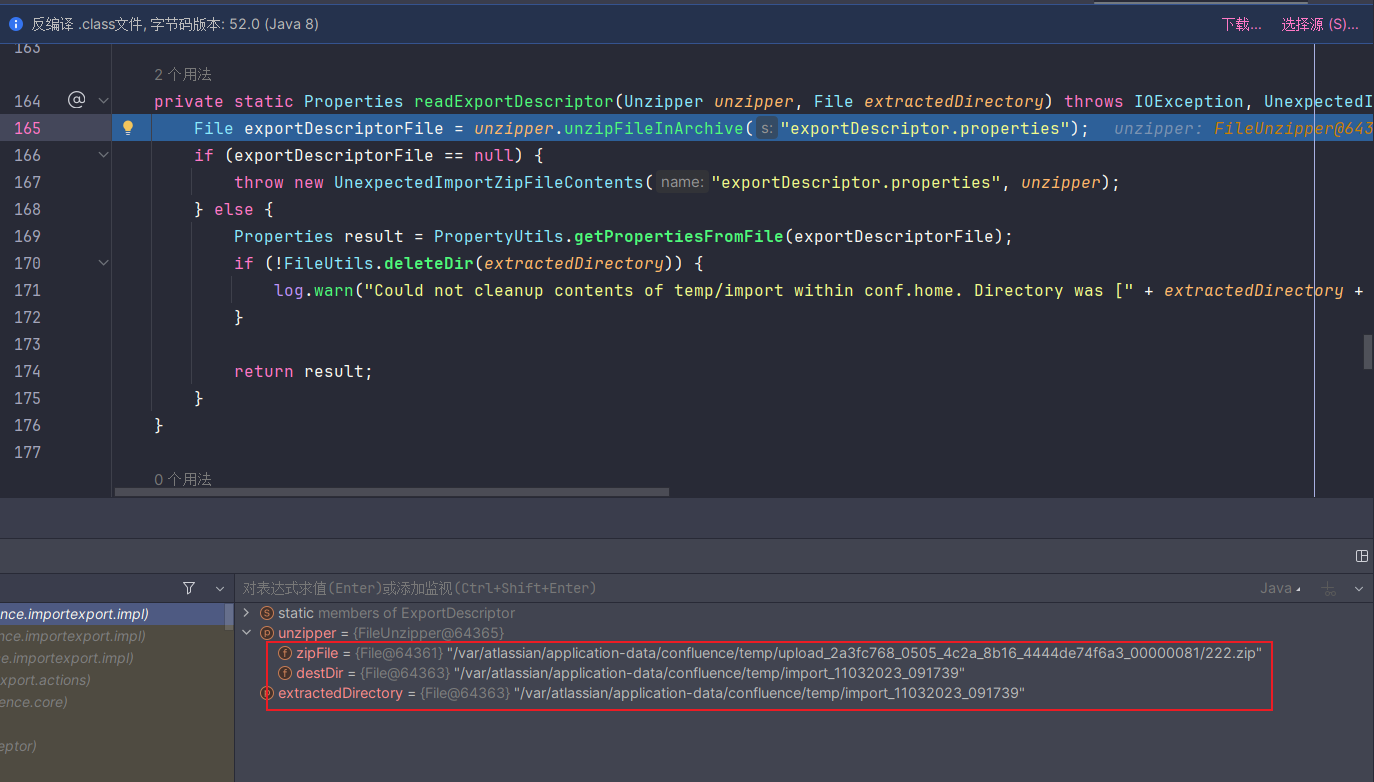Screen dimensions: 1374x782
Task: Click 'return result;' on line 174
Action: pyautogui.click(x=303, y=371)
